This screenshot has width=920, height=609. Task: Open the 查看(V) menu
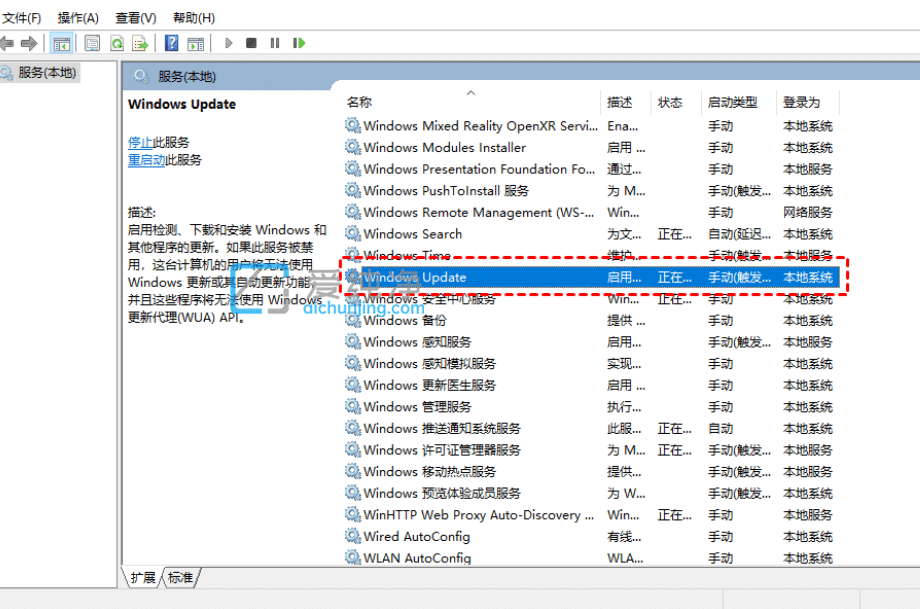pos(136,17)
